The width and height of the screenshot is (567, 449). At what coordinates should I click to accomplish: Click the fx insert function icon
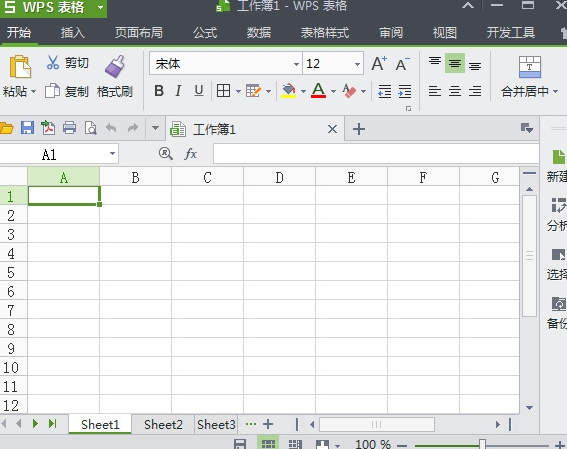[x=191, y=154]
